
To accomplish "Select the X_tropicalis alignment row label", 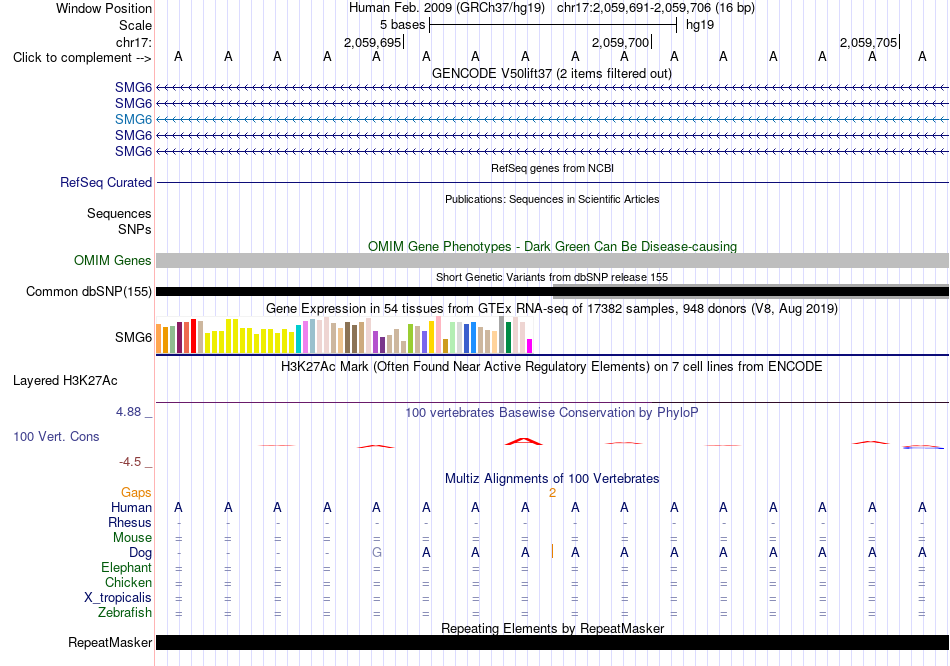I will click(x=118, y=598).
